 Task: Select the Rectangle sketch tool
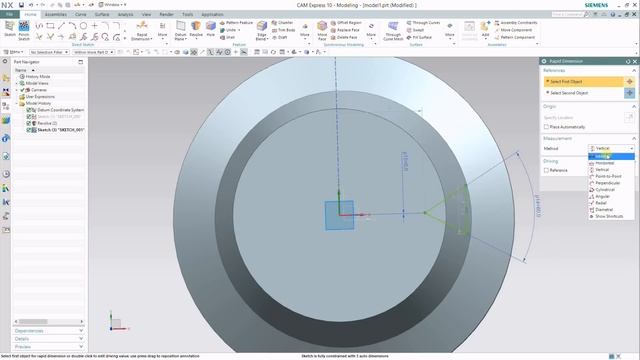click(x=50, y=26)
